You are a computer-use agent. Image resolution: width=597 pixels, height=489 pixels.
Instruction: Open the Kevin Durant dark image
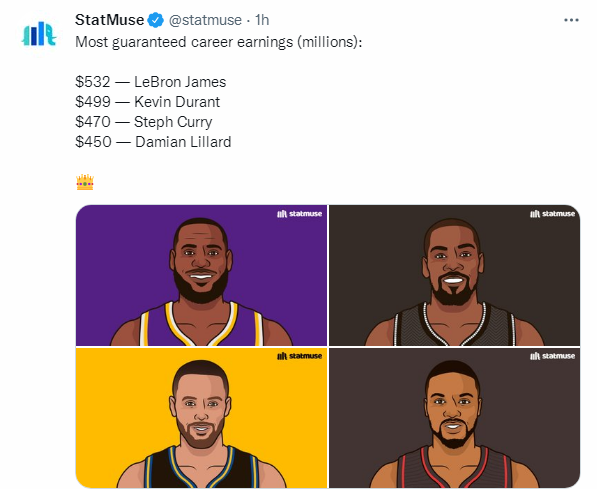[455, 275]
